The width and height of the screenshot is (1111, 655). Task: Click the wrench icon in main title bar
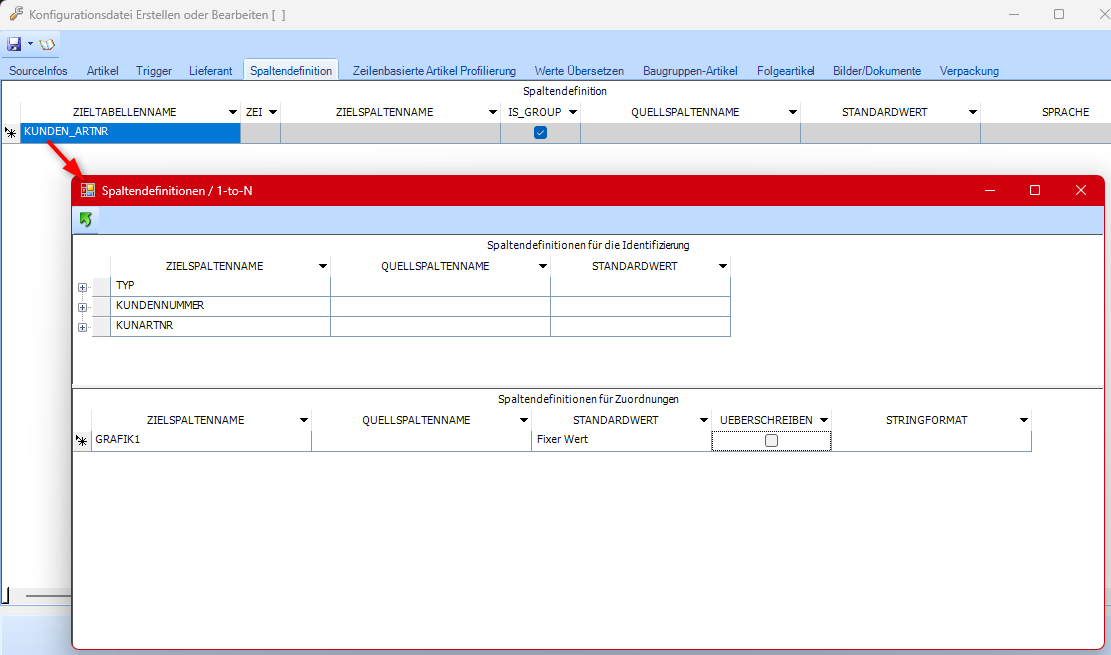point(15,14)
